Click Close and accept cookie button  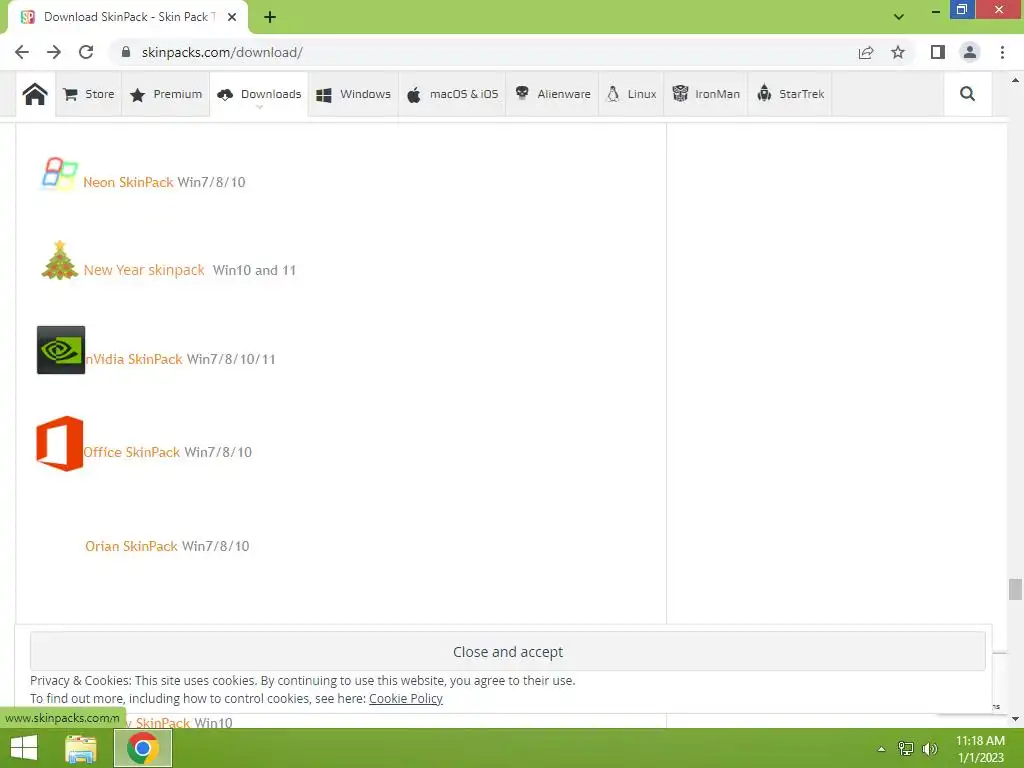507,651
